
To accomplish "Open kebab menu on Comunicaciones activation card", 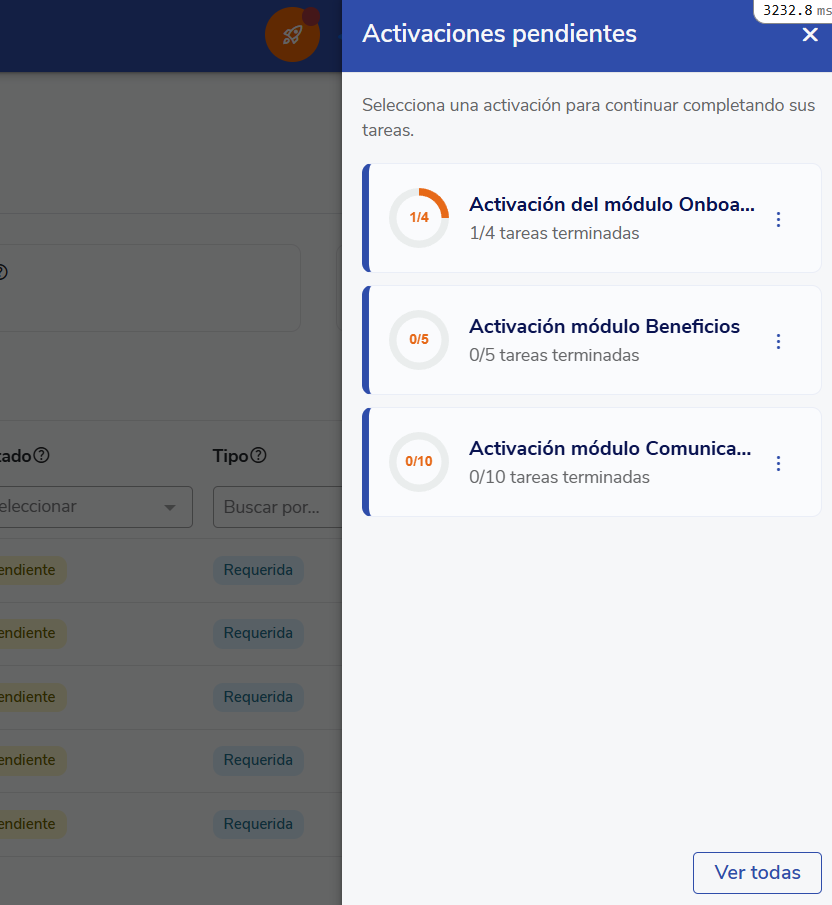I will (x=778, y=462).
